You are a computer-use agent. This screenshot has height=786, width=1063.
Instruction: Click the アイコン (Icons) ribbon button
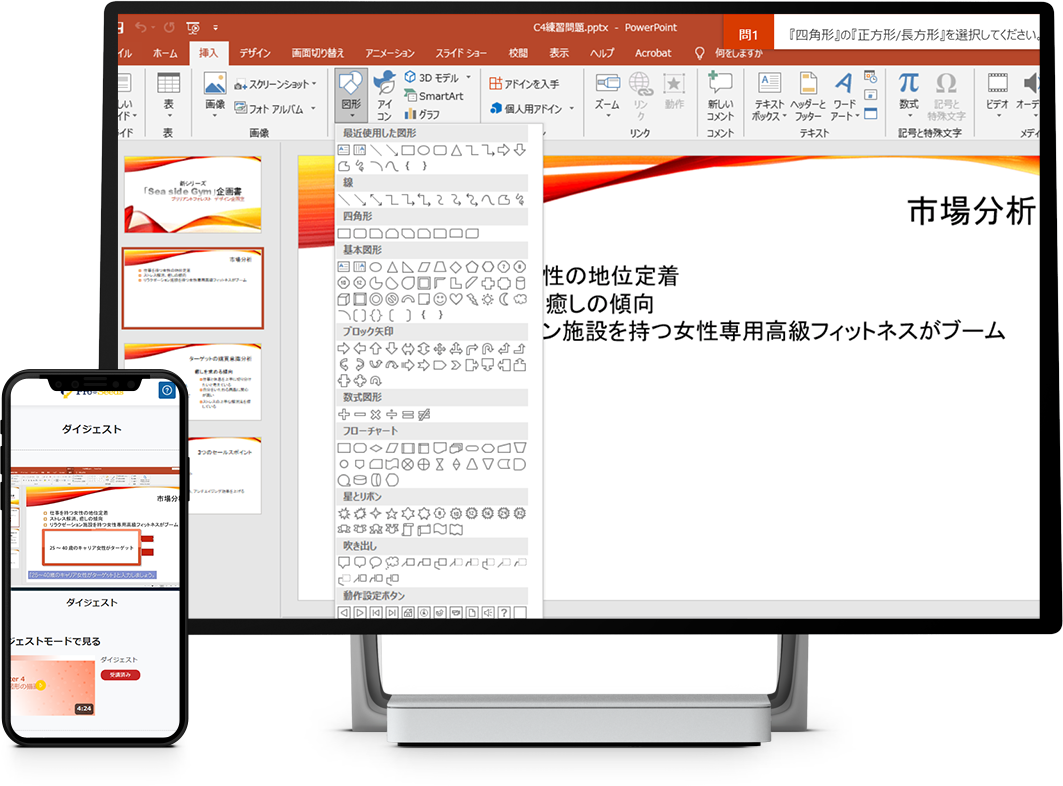tap(384, 96)
